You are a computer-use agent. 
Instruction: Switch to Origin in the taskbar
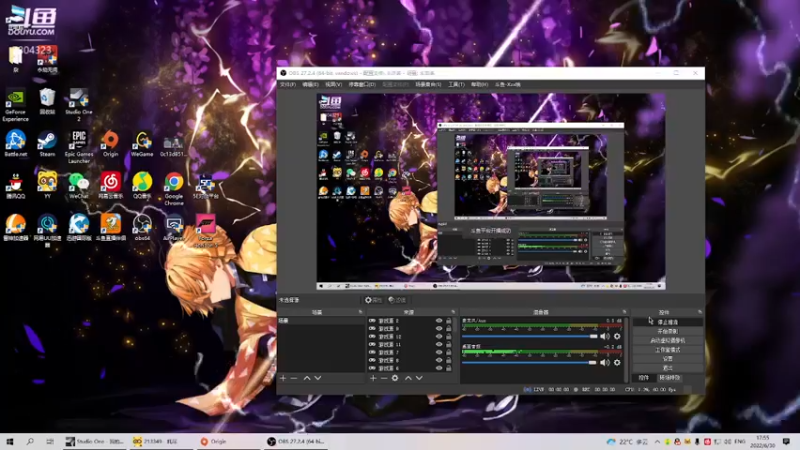pos(228,441)
